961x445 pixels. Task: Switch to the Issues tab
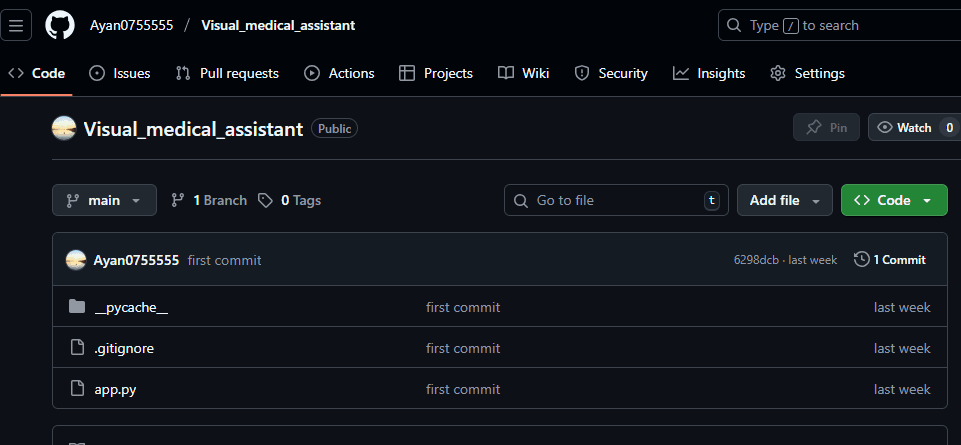120,73
